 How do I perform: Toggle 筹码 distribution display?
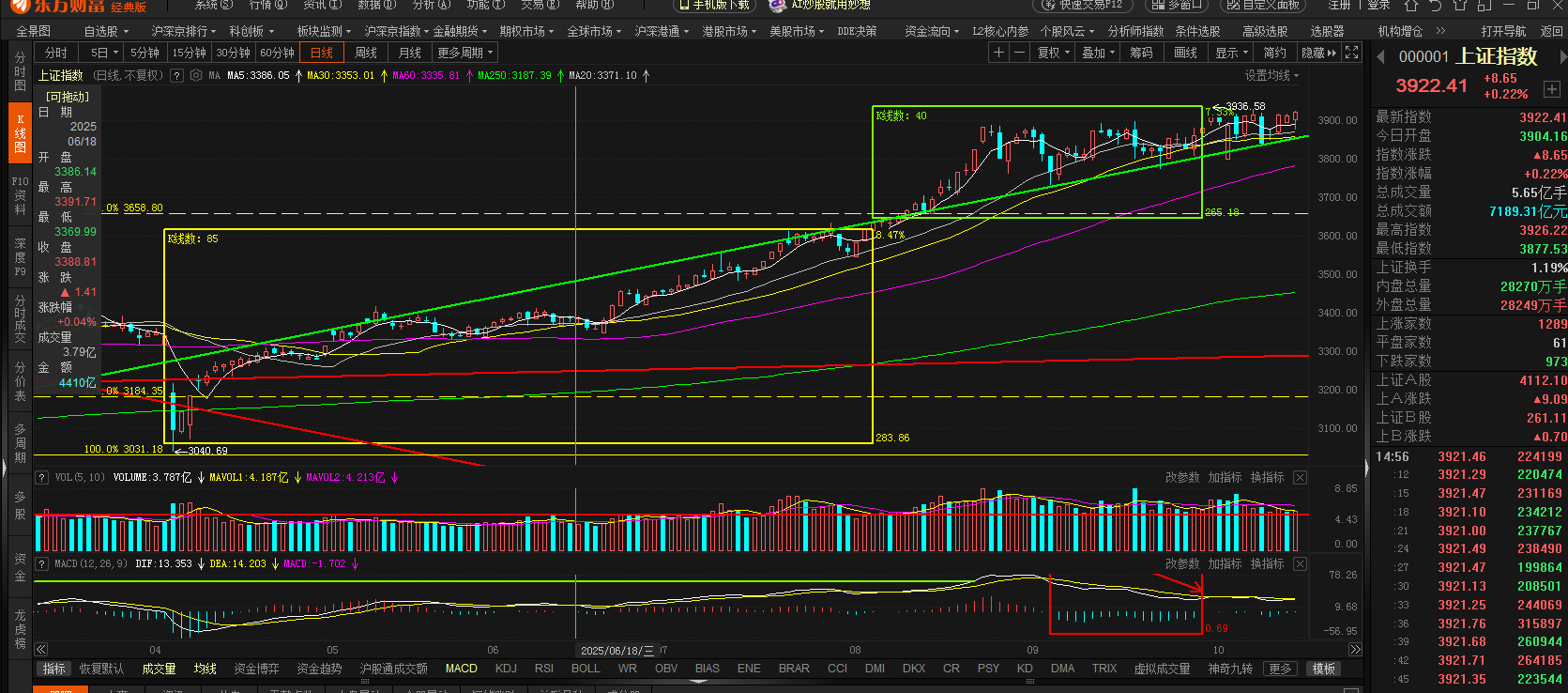1141,53
